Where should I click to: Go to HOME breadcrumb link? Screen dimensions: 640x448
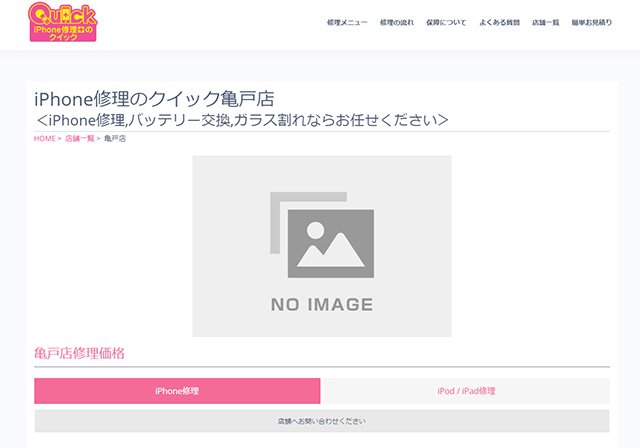(44, 139)
